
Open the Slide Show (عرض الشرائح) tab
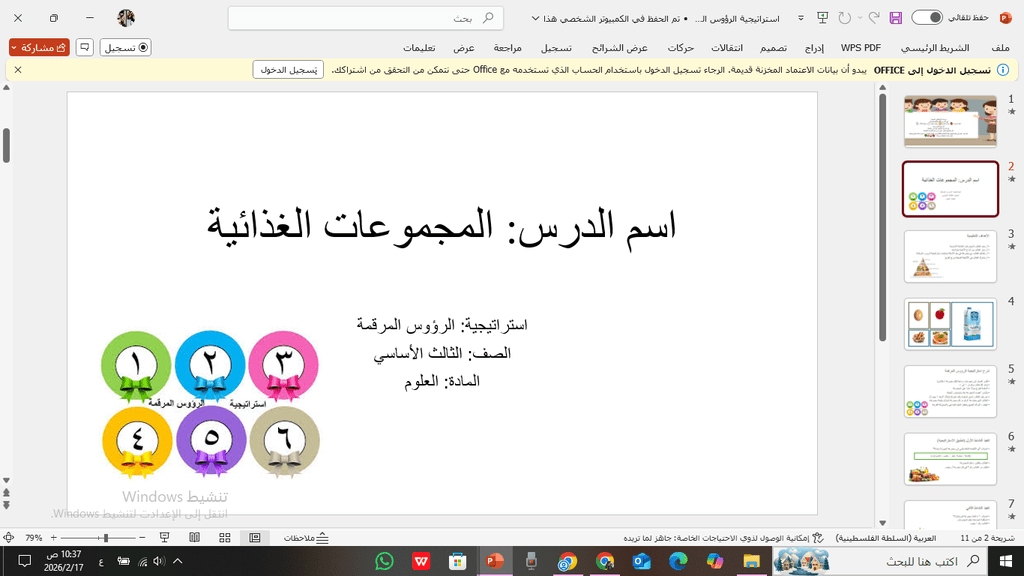pos(619,48)
